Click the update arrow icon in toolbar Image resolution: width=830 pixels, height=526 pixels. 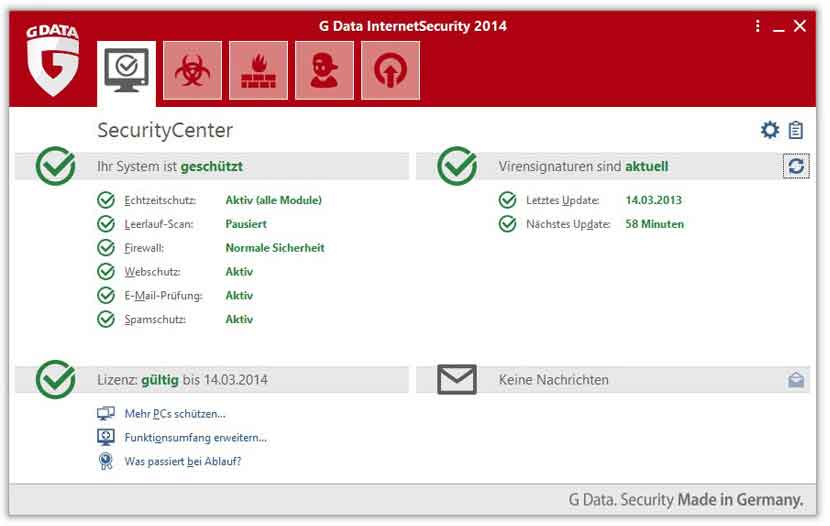(390, 71)
